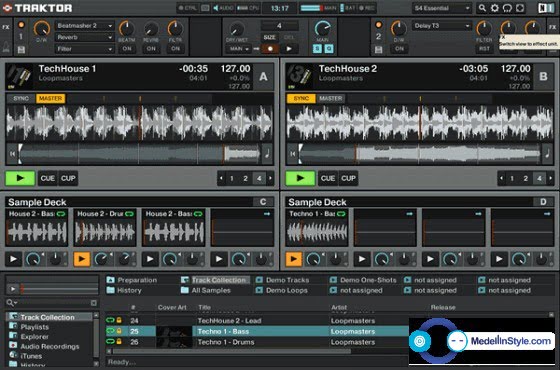Open Delay T3 effect dropdown
The width and height of the screenshot is (560, 370).
click(441, 26)
